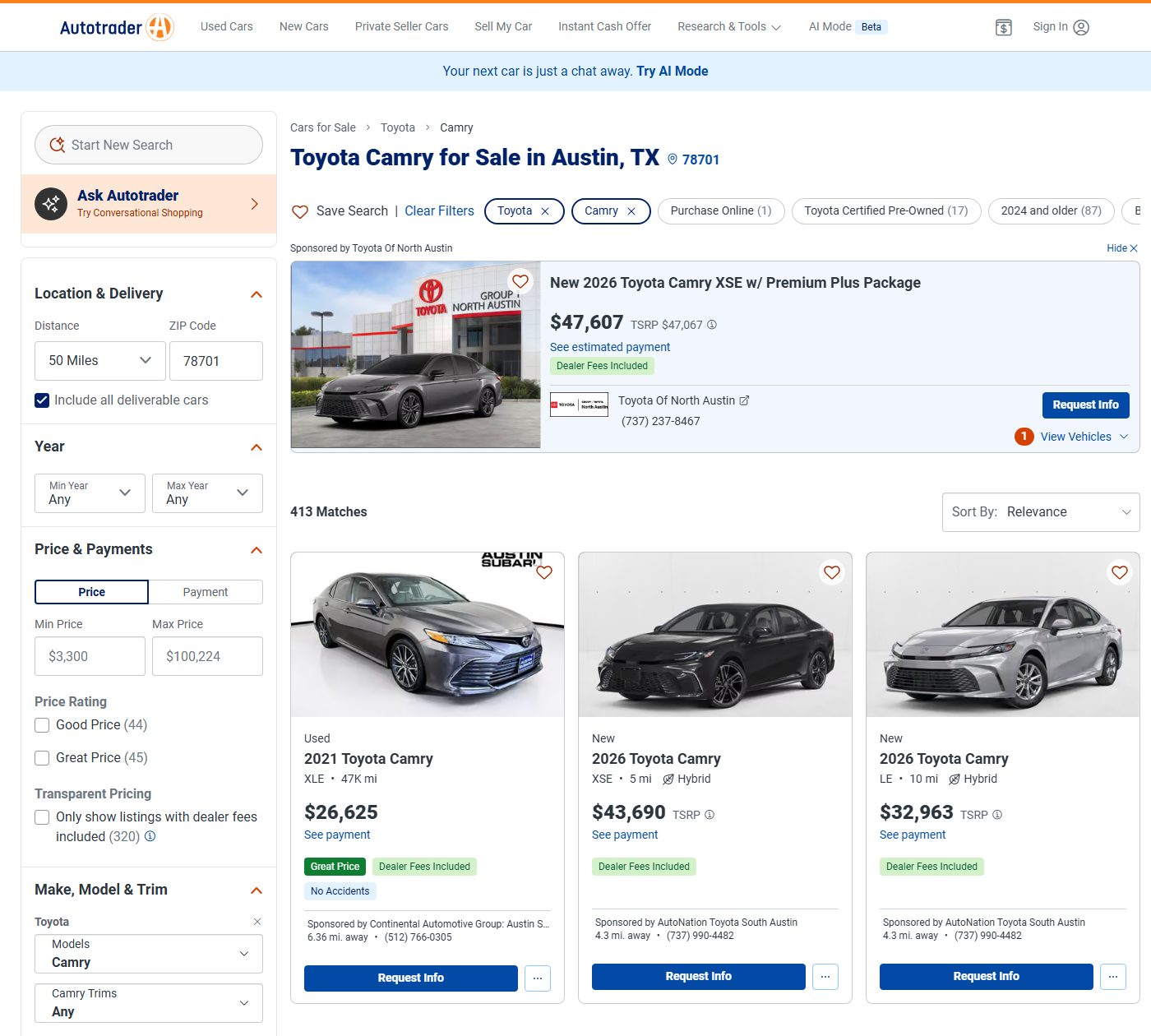
Task: Open Toyota Of North Austin external link icon
Action: pyautogui.click(x=744, y=400)
